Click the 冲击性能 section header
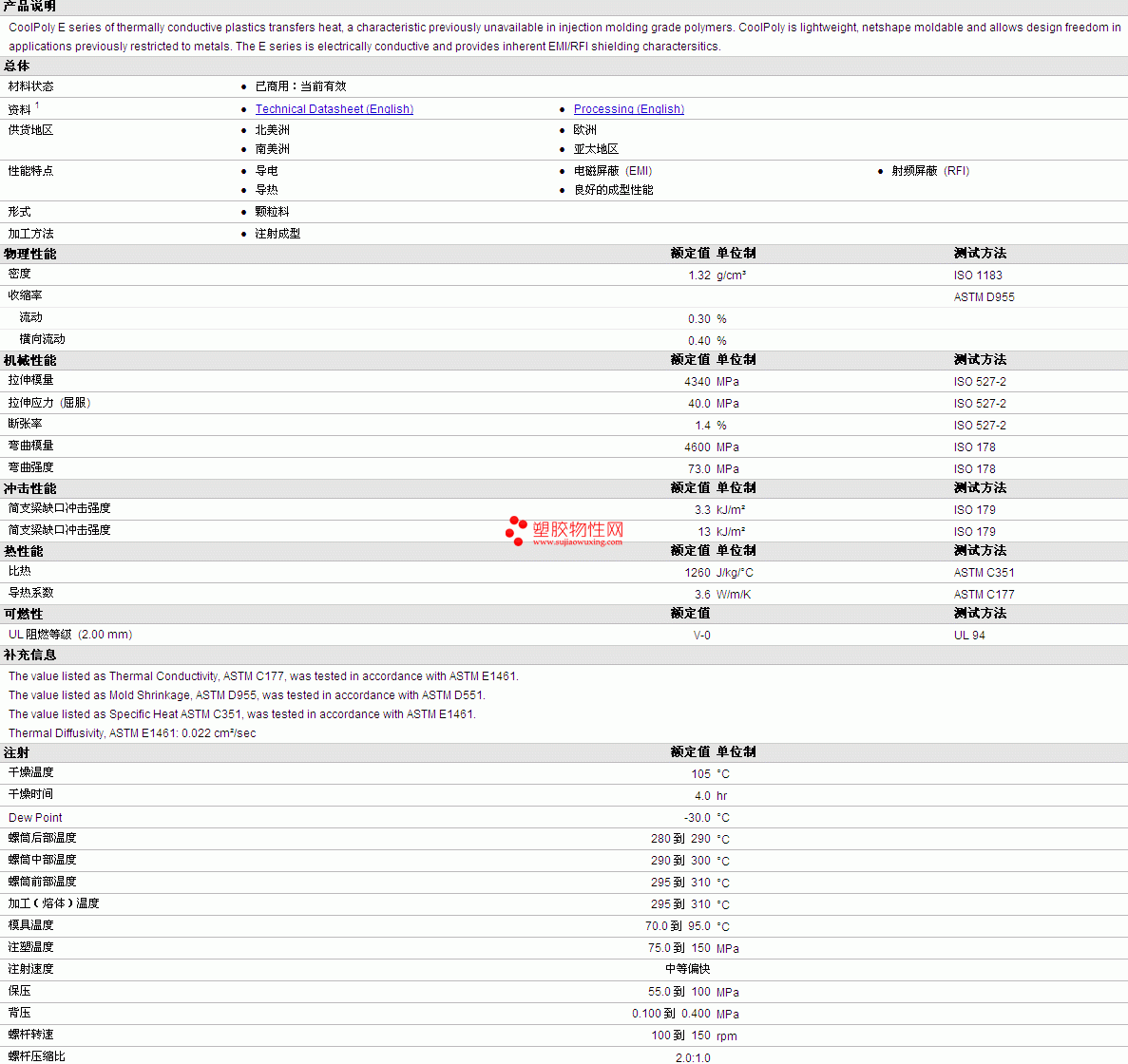Screen dimensions: 1128x1064 click(29, 488)
